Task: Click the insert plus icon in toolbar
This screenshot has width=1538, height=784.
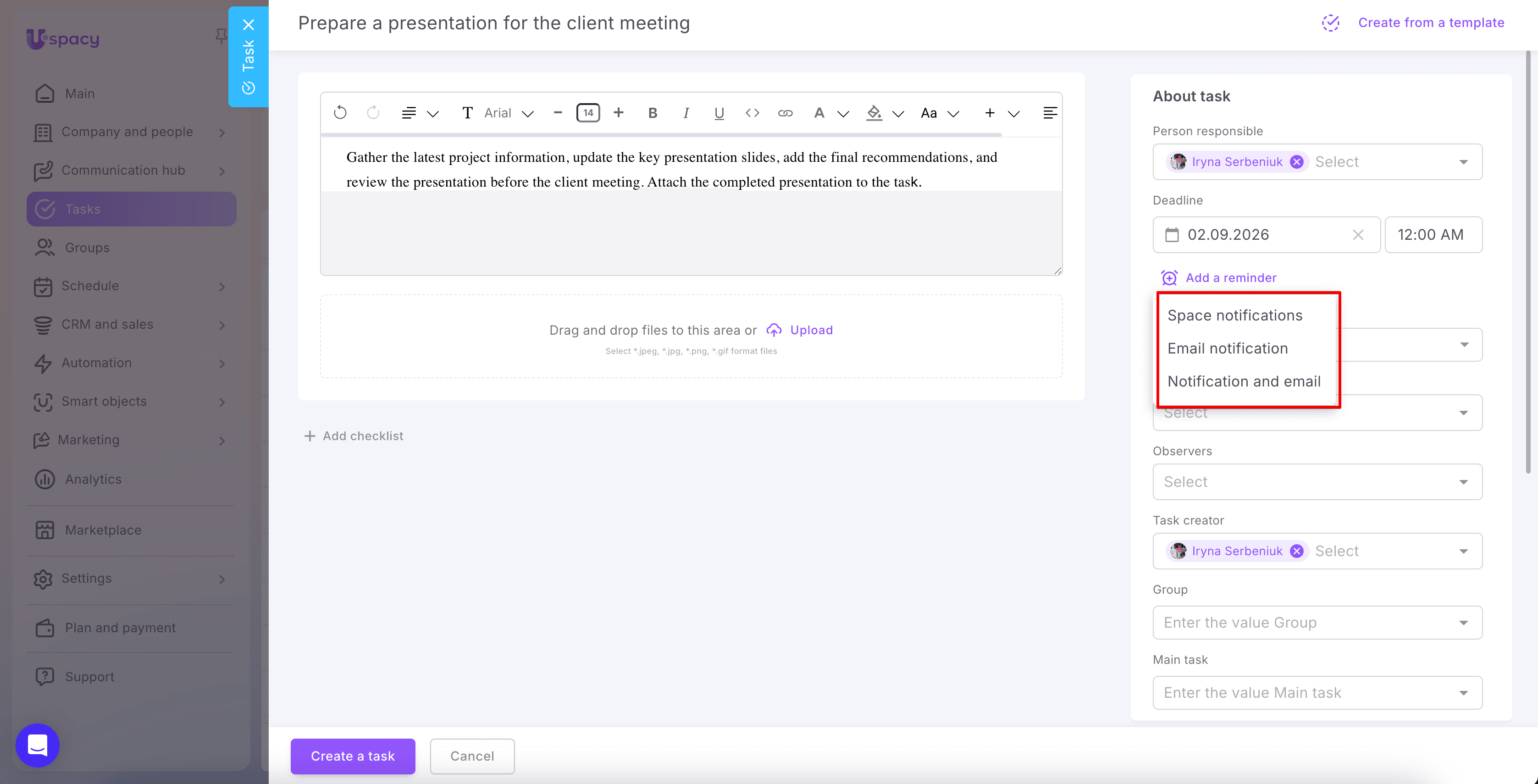Action: tap(989, 113)
